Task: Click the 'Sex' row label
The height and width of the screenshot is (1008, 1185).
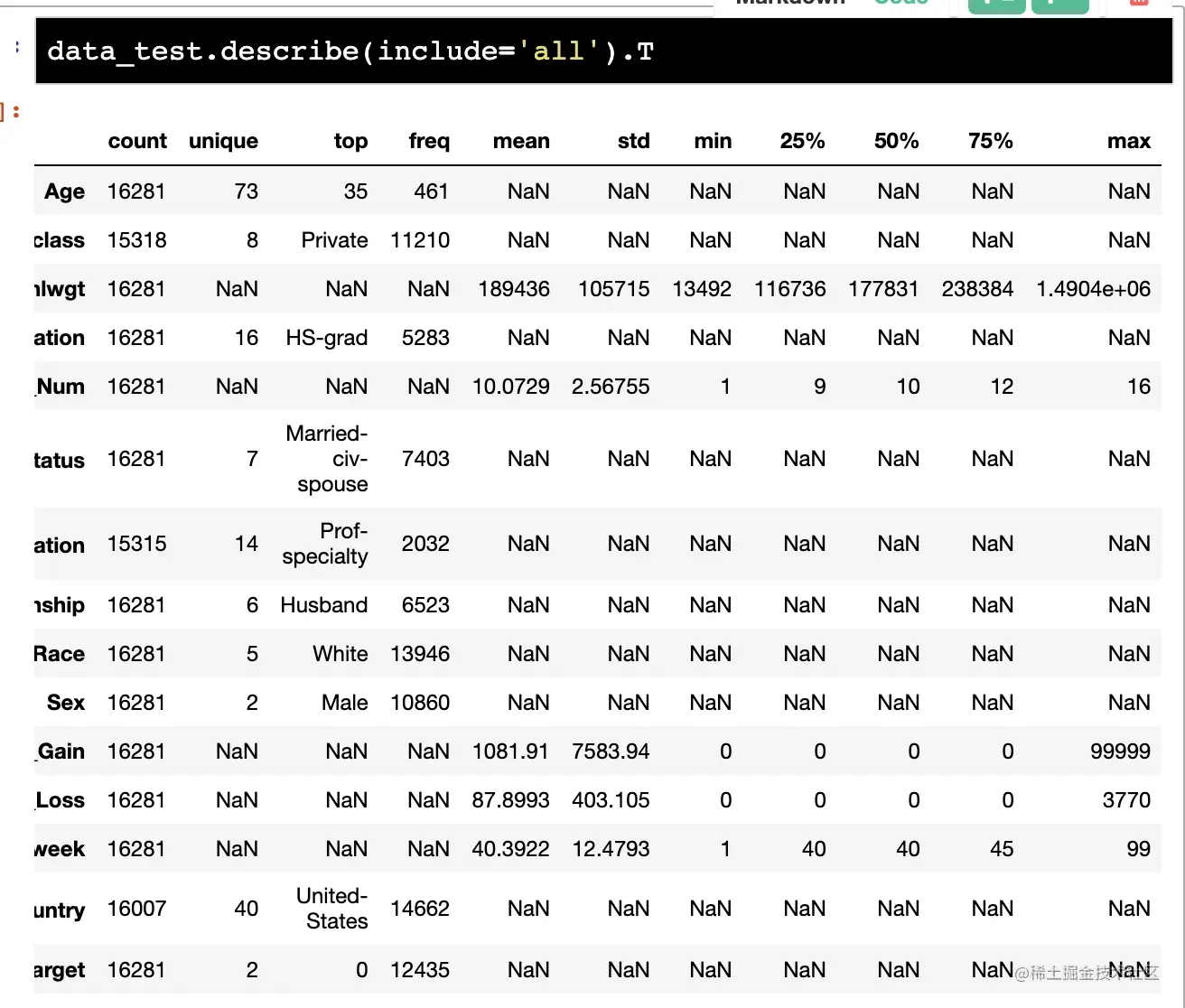Action: [x=66, y=703]
